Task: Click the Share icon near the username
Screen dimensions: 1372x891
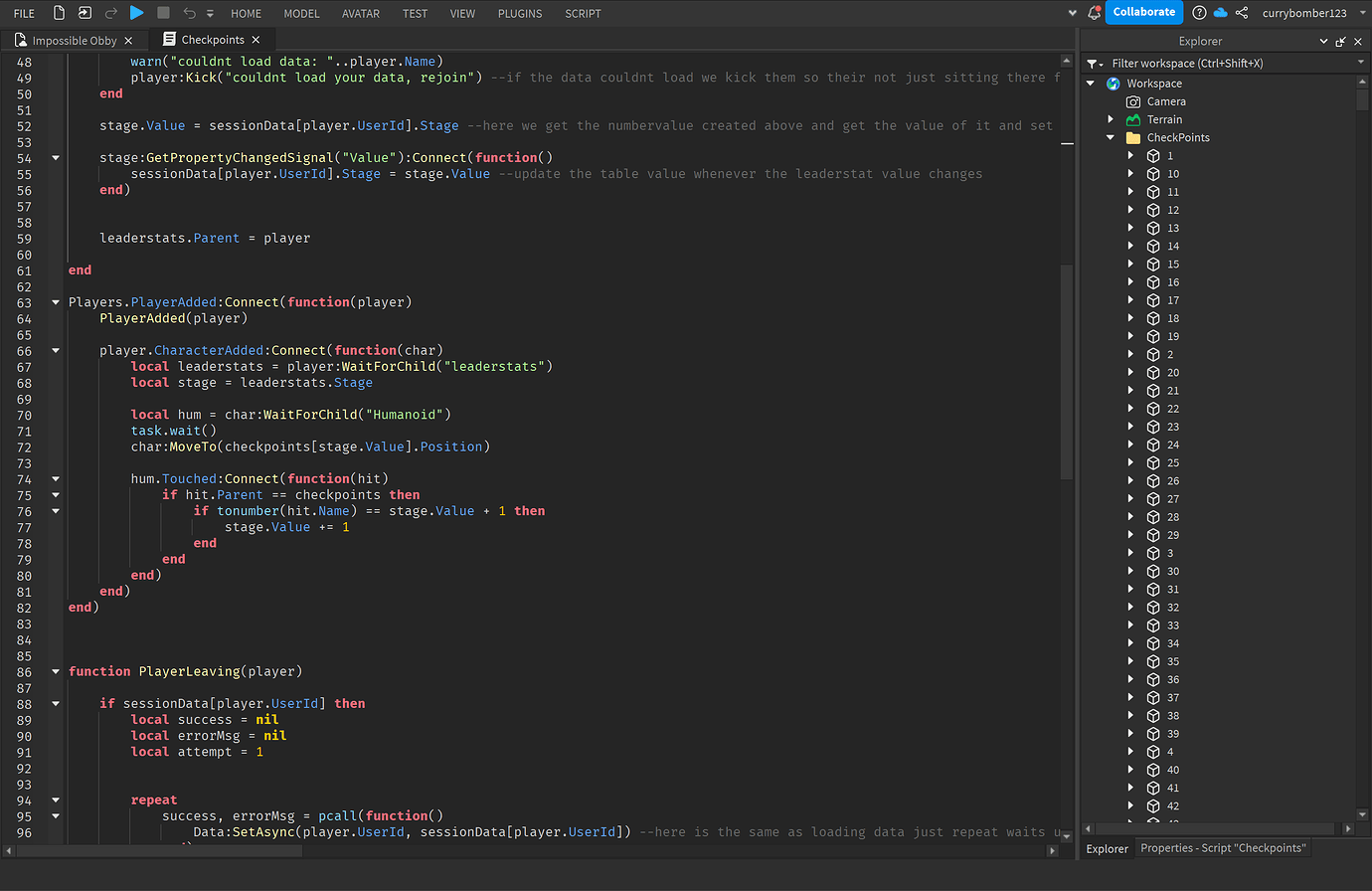Action: (1242, 13)
